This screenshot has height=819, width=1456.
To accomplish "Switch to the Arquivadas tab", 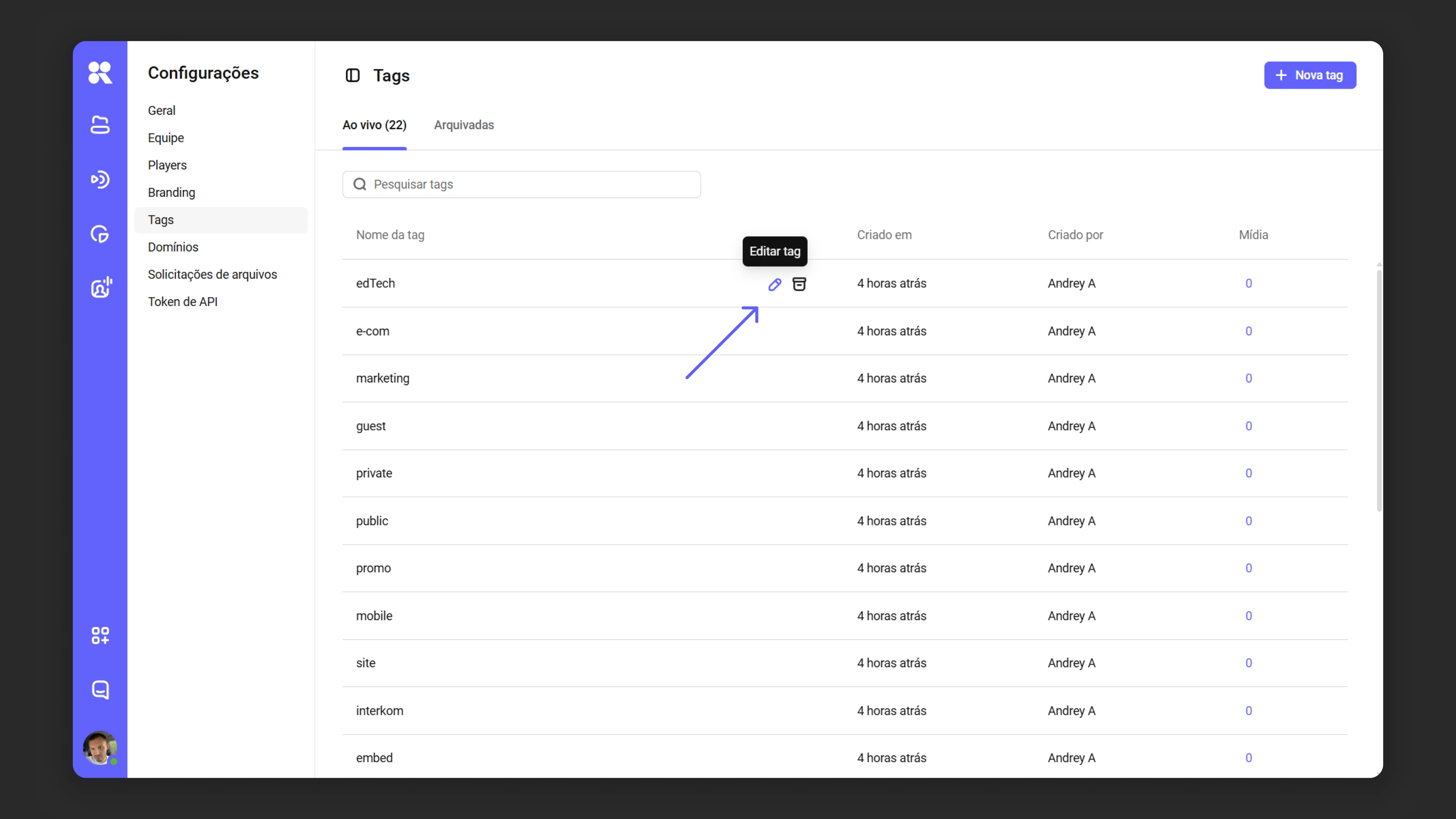I will [x=463, y=125].
